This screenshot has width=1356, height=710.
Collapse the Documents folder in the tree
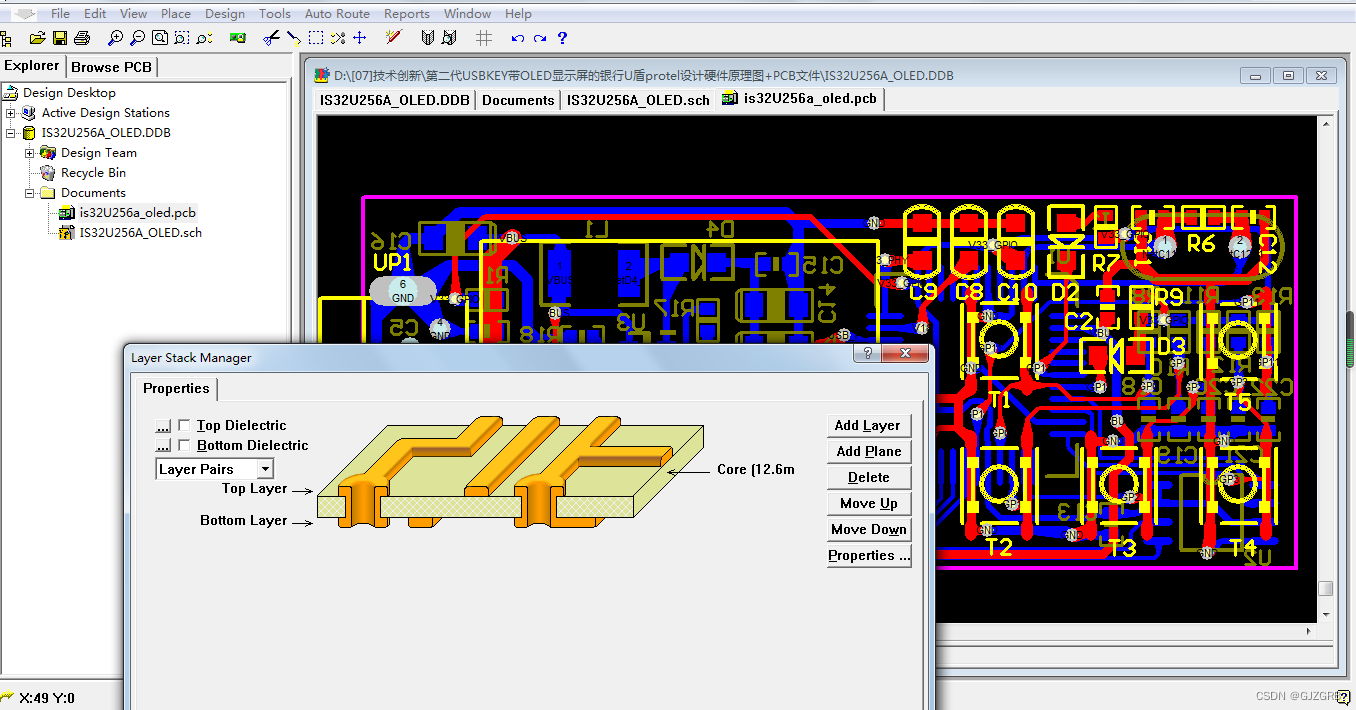[x=31, y=192]
